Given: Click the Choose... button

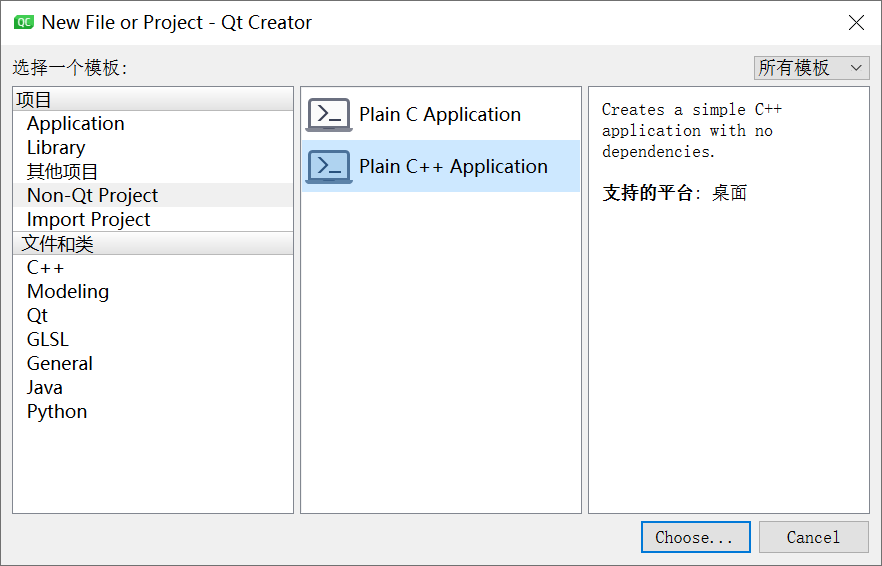Looking at the screenshot, I should (x=695, y=537).
